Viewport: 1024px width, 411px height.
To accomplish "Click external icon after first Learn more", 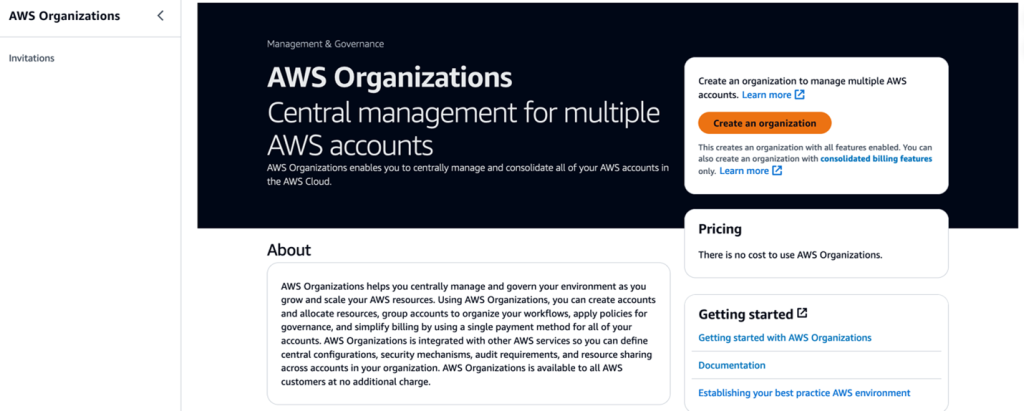I will tap(799, 95).
